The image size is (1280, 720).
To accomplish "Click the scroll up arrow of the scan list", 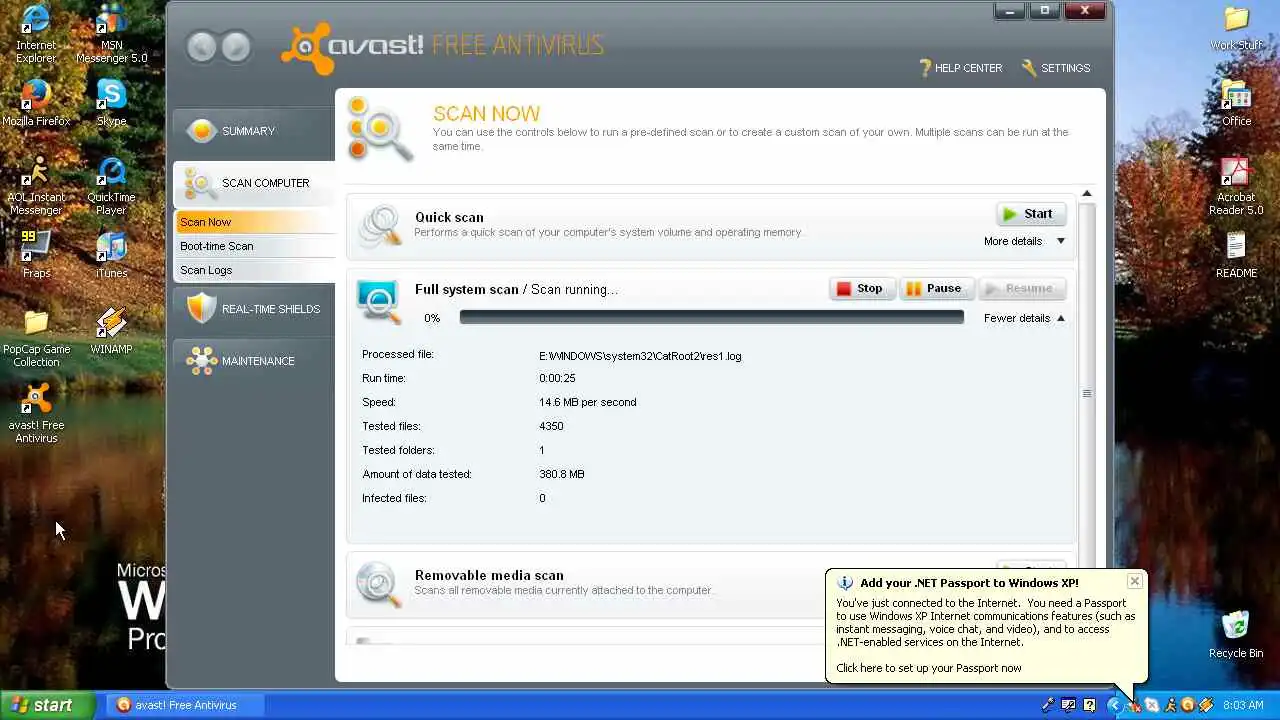I will [1087, 193].
